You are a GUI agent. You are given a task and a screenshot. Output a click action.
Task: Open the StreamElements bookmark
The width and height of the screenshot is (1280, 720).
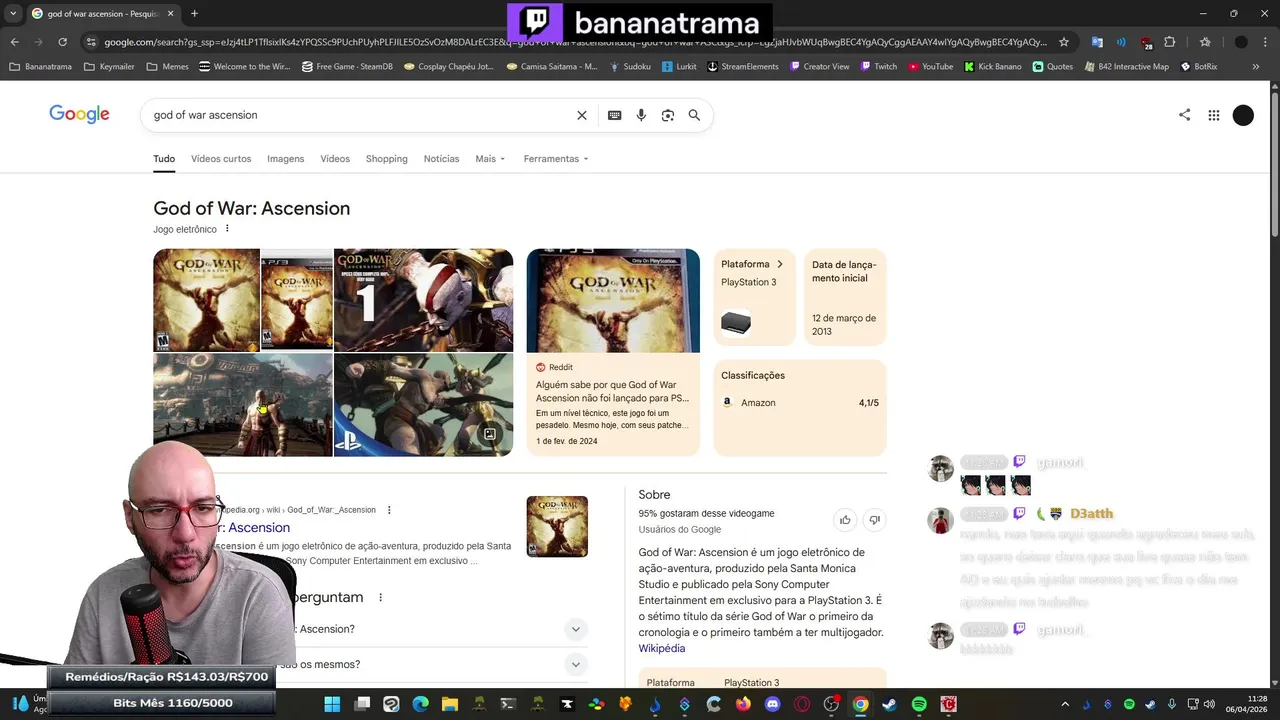[742, 66]
